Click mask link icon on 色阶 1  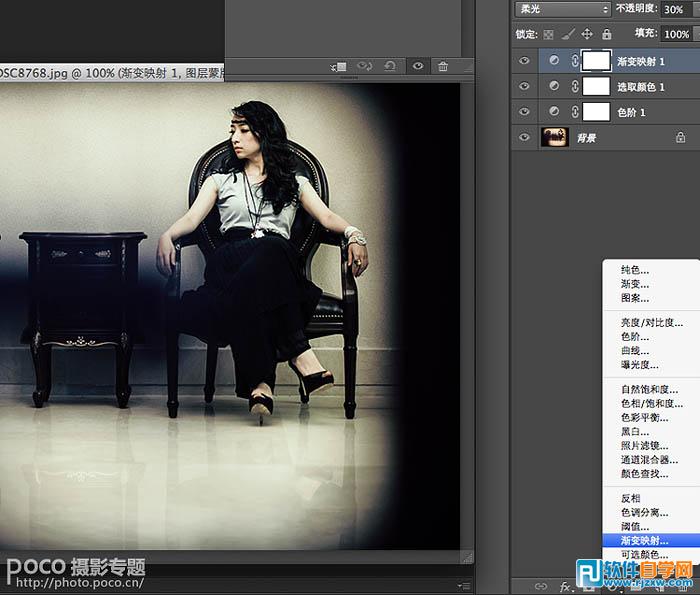575,112
